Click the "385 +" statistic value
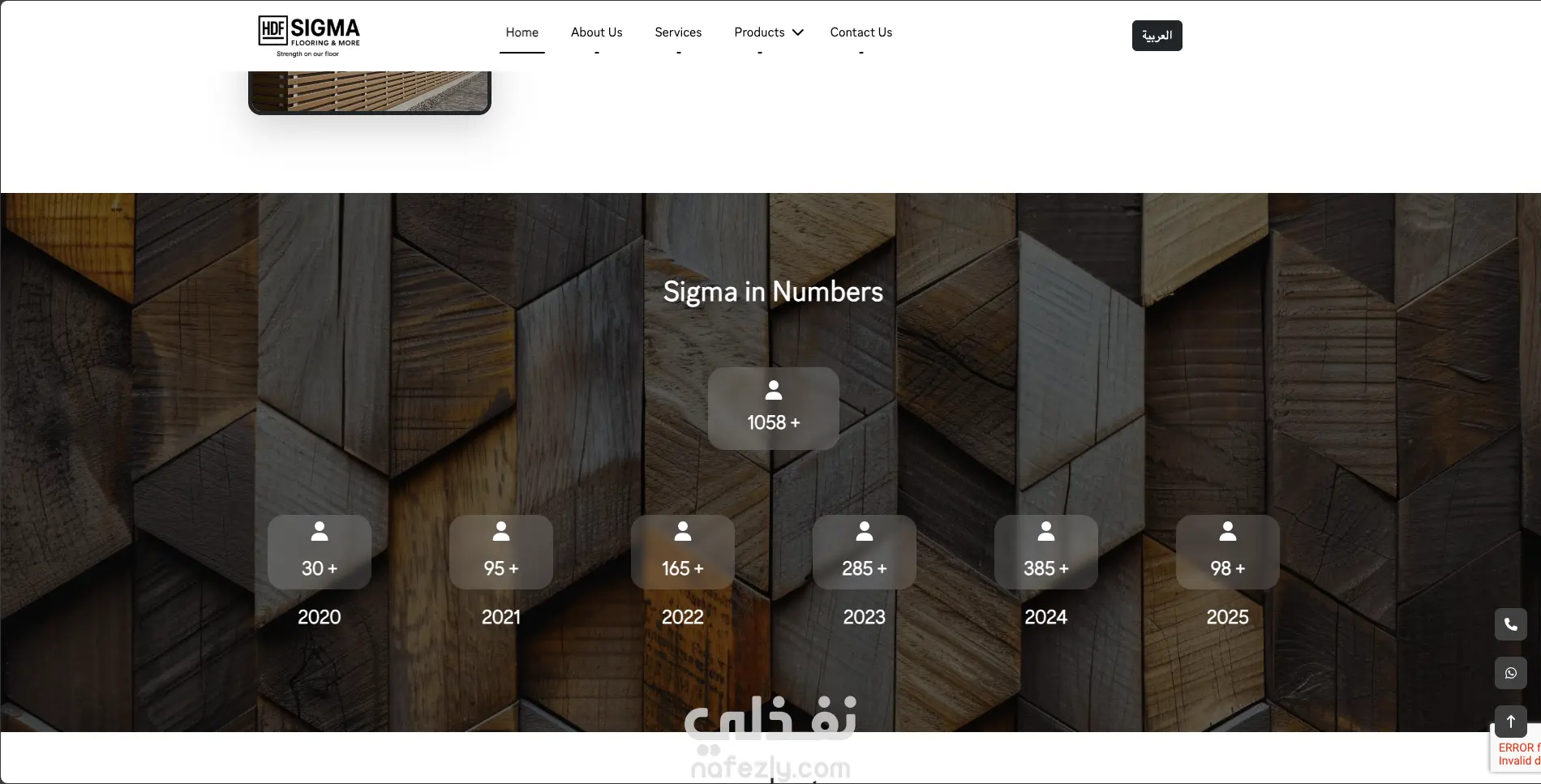The height and width of the screenshot is (784, 1541). pyautogui.click(x=1046, y=568)
